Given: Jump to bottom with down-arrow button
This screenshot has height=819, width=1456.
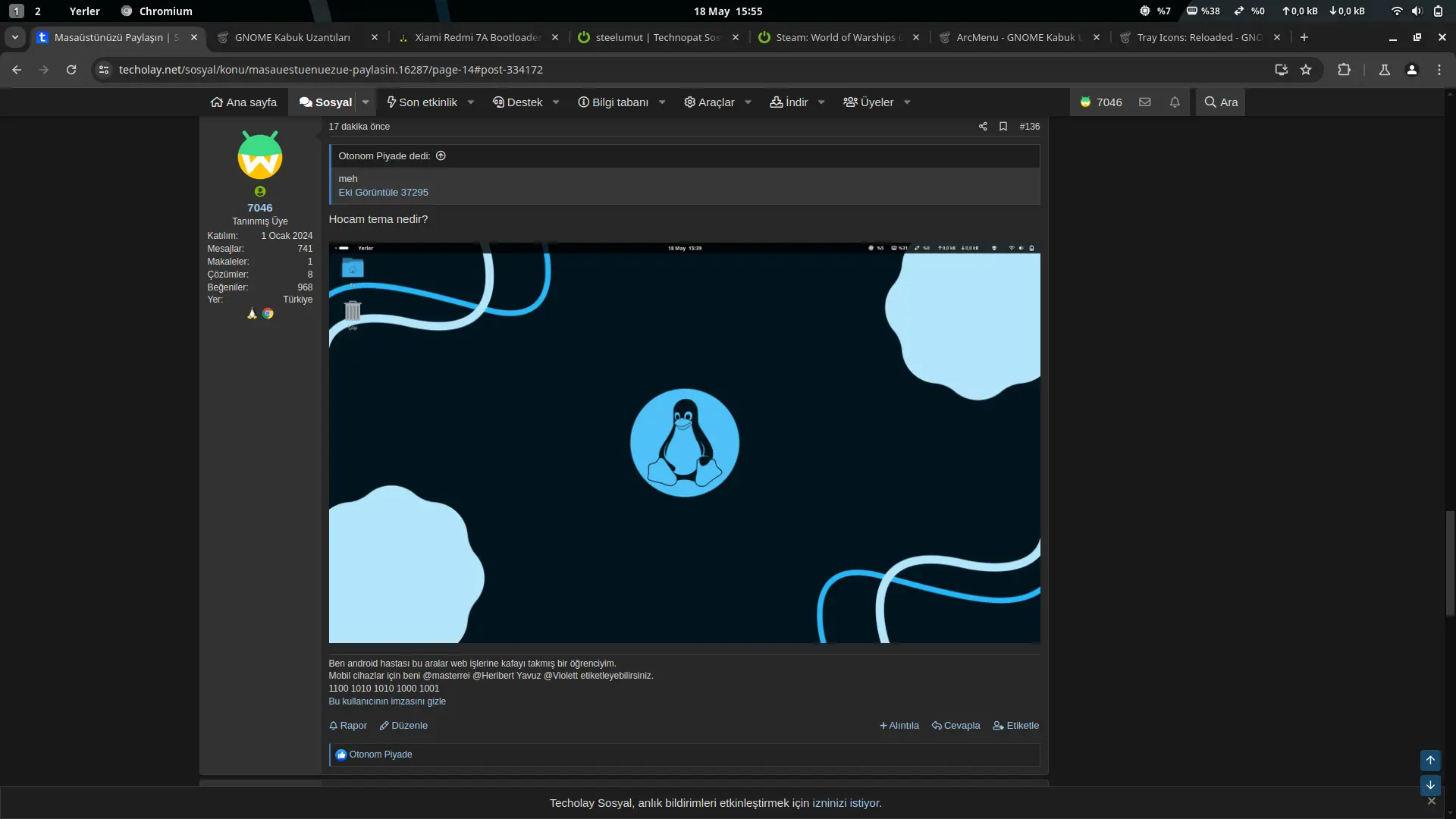Looking at the screenshot, I should [x=1430, y=786].
